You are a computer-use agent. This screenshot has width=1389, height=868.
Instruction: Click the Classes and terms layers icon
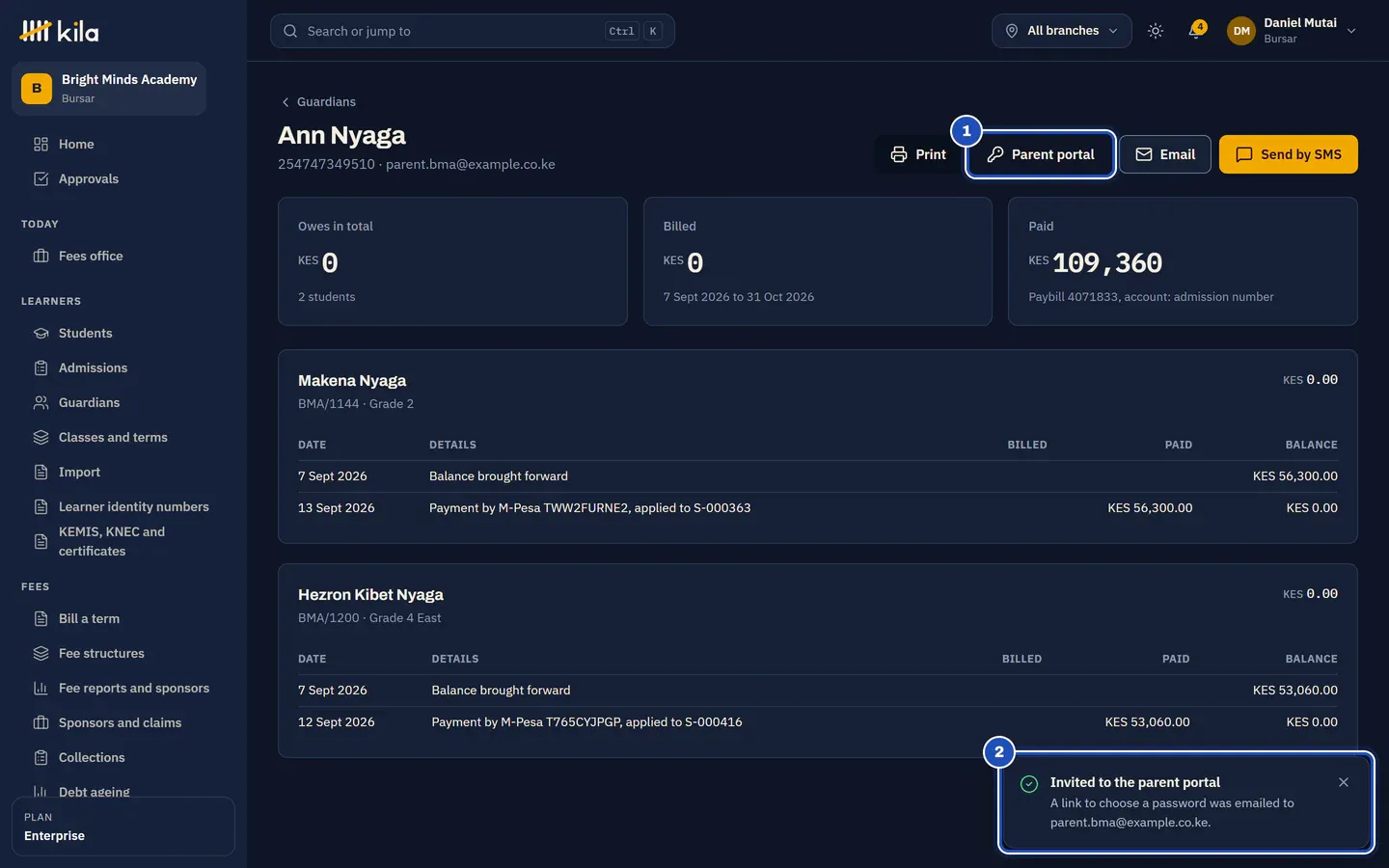pyautogui.click(x=41, y=437)
